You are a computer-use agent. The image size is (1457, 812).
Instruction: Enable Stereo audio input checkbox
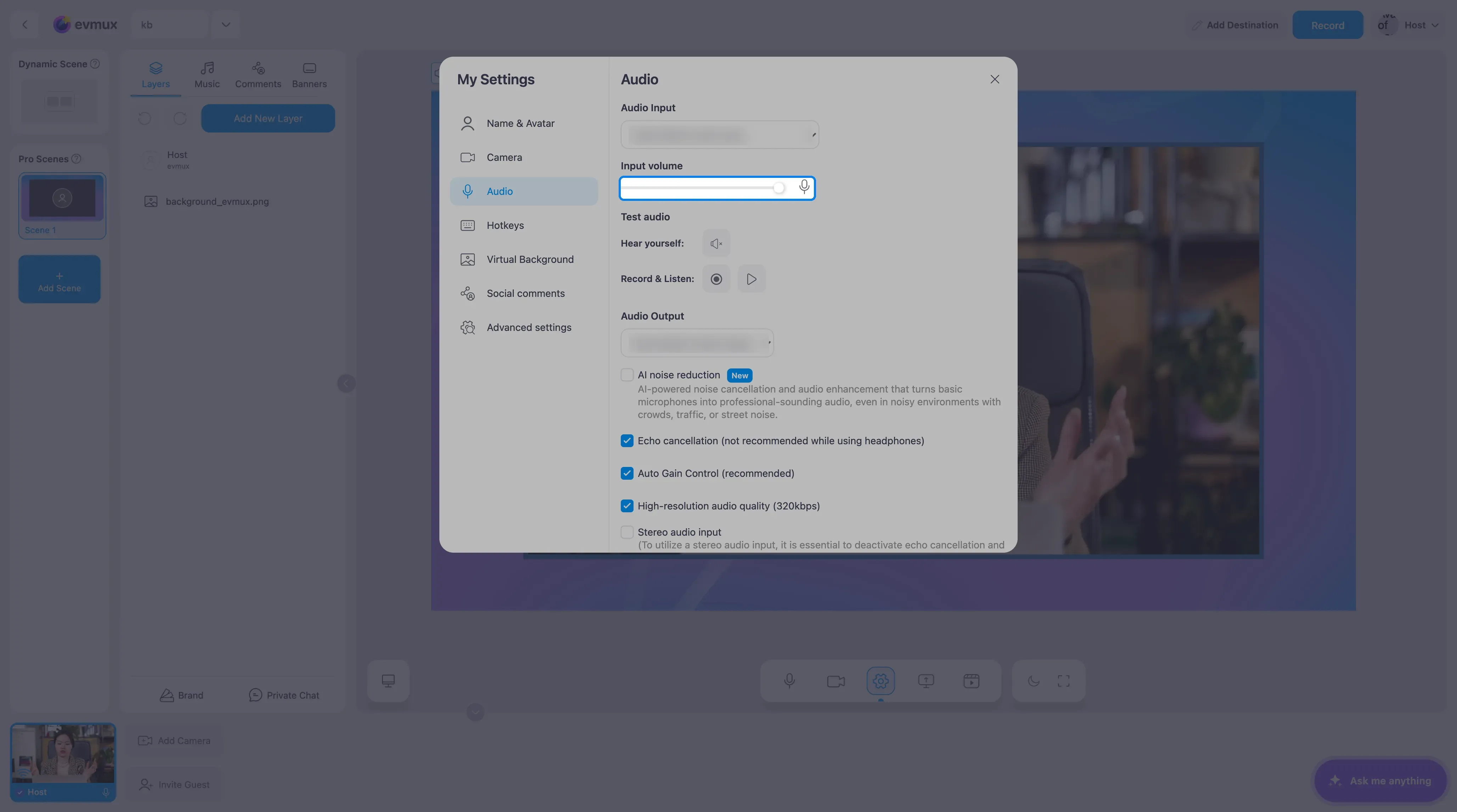click(627, 532)
